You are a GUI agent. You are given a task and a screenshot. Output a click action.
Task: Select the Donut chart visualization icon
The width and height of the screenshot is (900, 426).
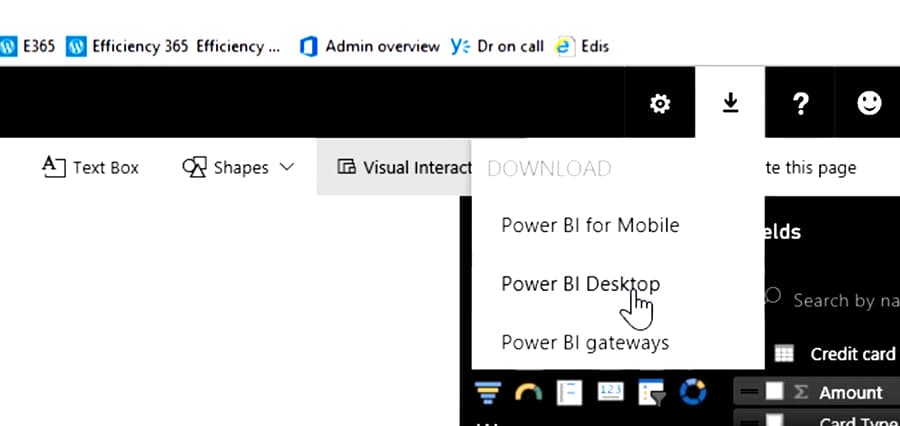click(693, 393)
